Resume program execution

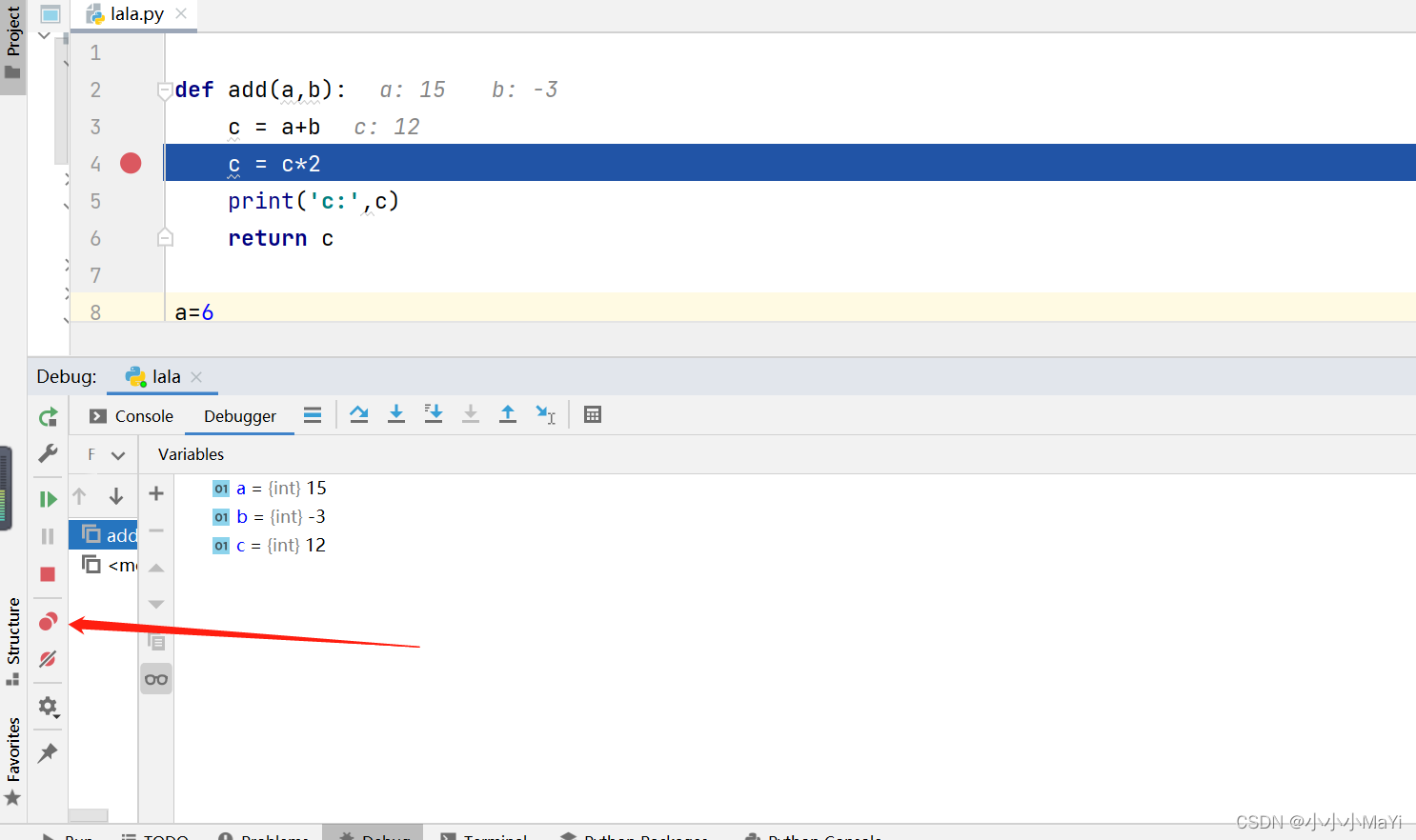(48, 499)
